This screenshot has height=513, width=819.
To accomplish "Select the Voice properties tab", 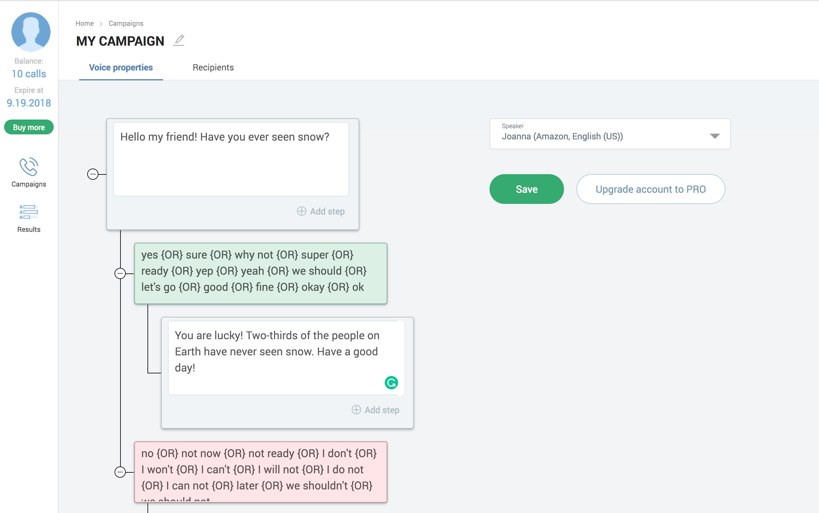I will tap(121, 67).
